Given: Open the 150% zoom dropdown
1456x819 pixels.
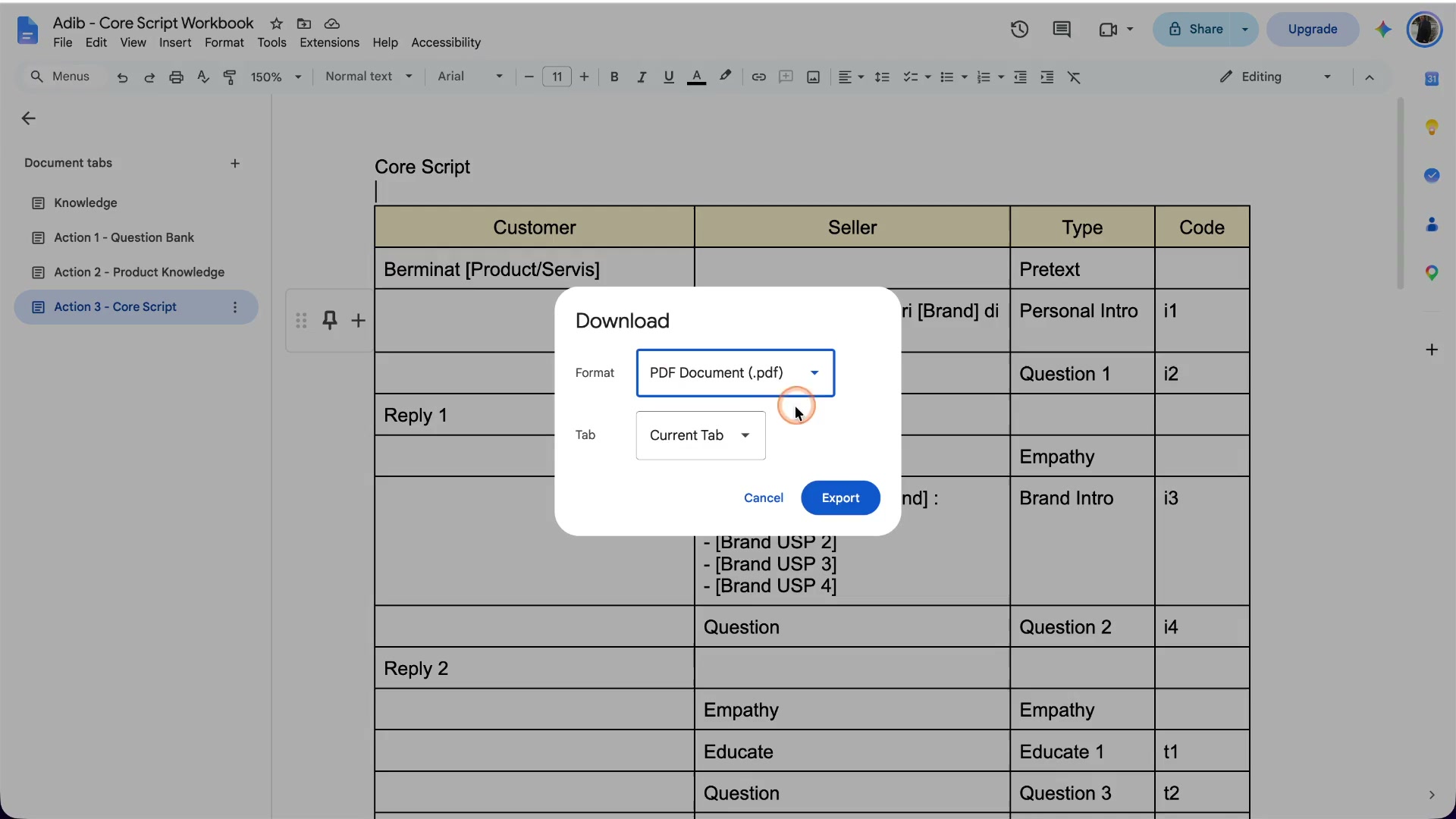Looking at the screenshot, I should coord(276,77).
